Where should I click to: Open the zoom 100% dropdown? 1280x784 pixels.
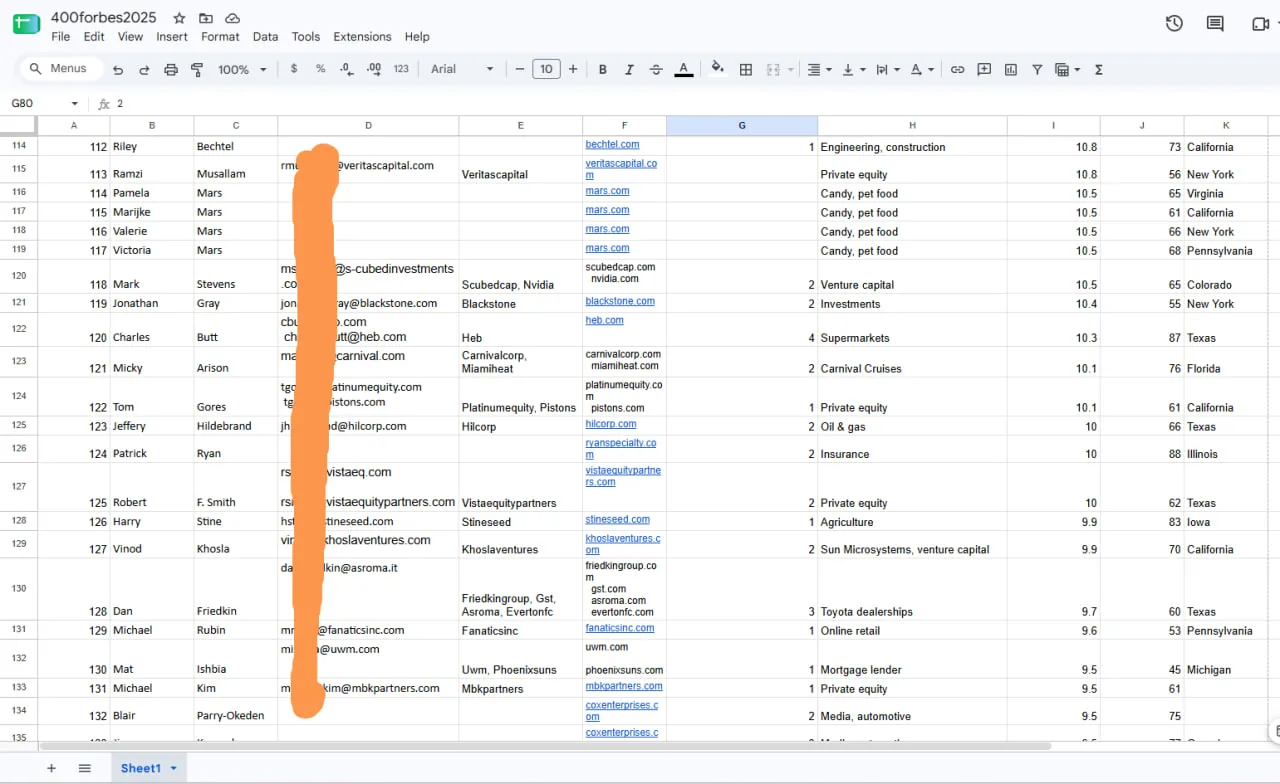[243, 69]
